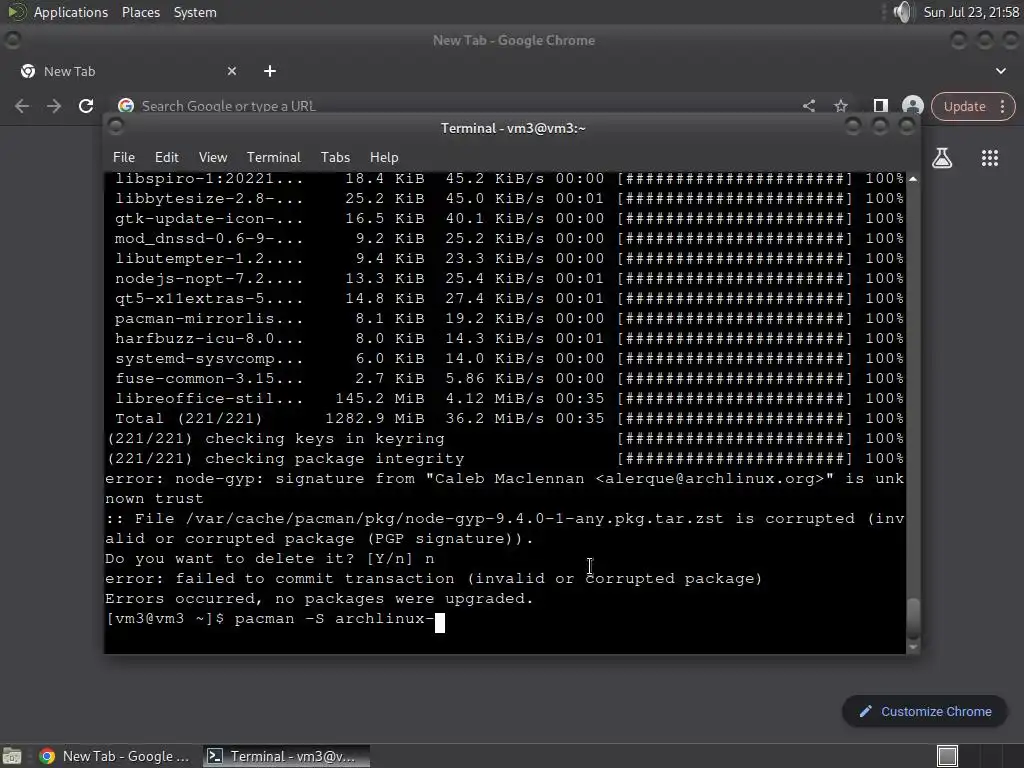Open Chrome Labs flask icon
Screen dimensions: 1024x768
tap(942, 157)
